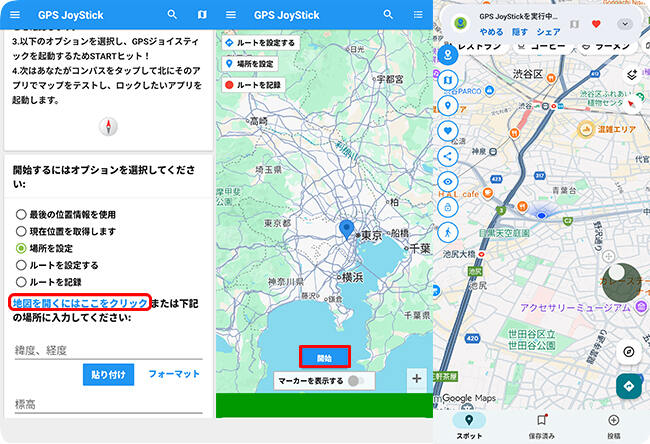Click 隠す in JoyStick notification

519,32
